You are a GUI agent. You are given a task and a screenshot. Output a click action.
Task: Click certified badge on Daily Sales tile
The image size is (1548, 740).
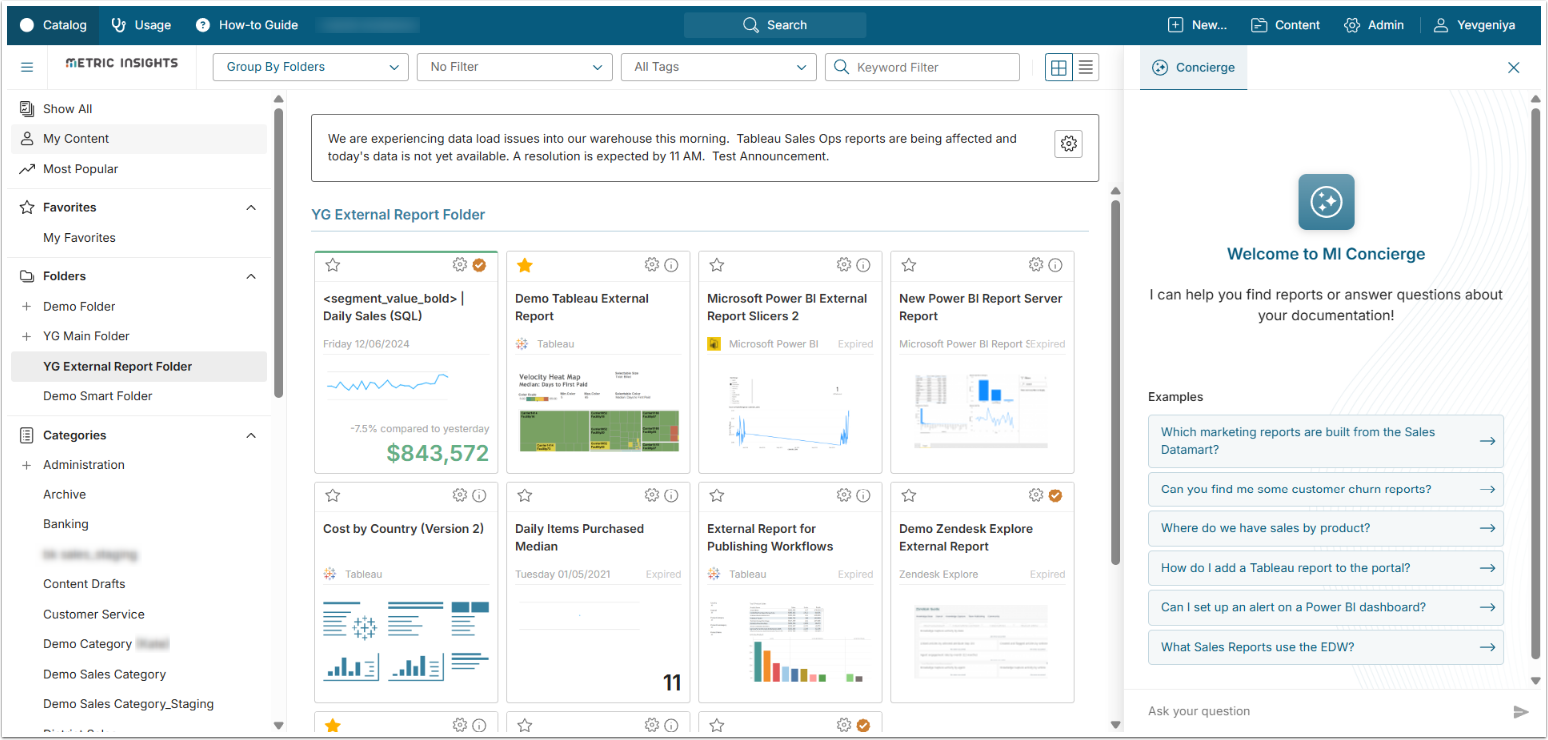point(479,265)
